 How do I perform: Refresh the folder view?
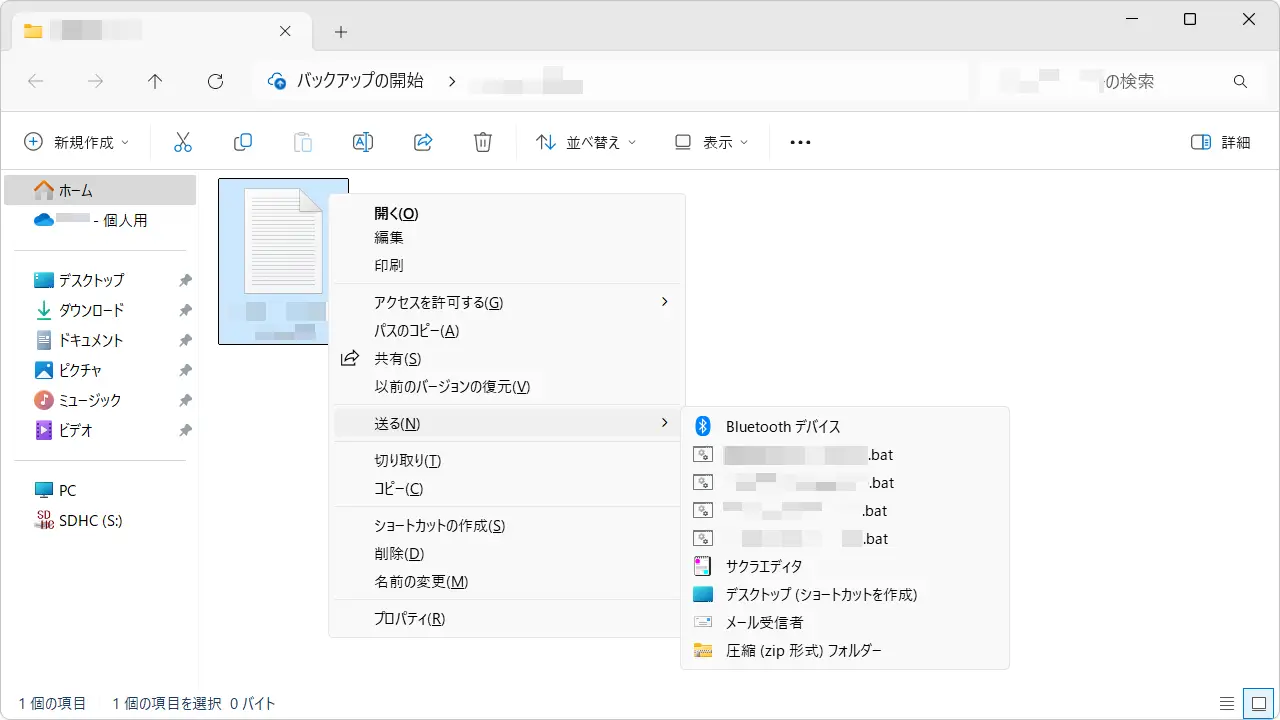215,82
